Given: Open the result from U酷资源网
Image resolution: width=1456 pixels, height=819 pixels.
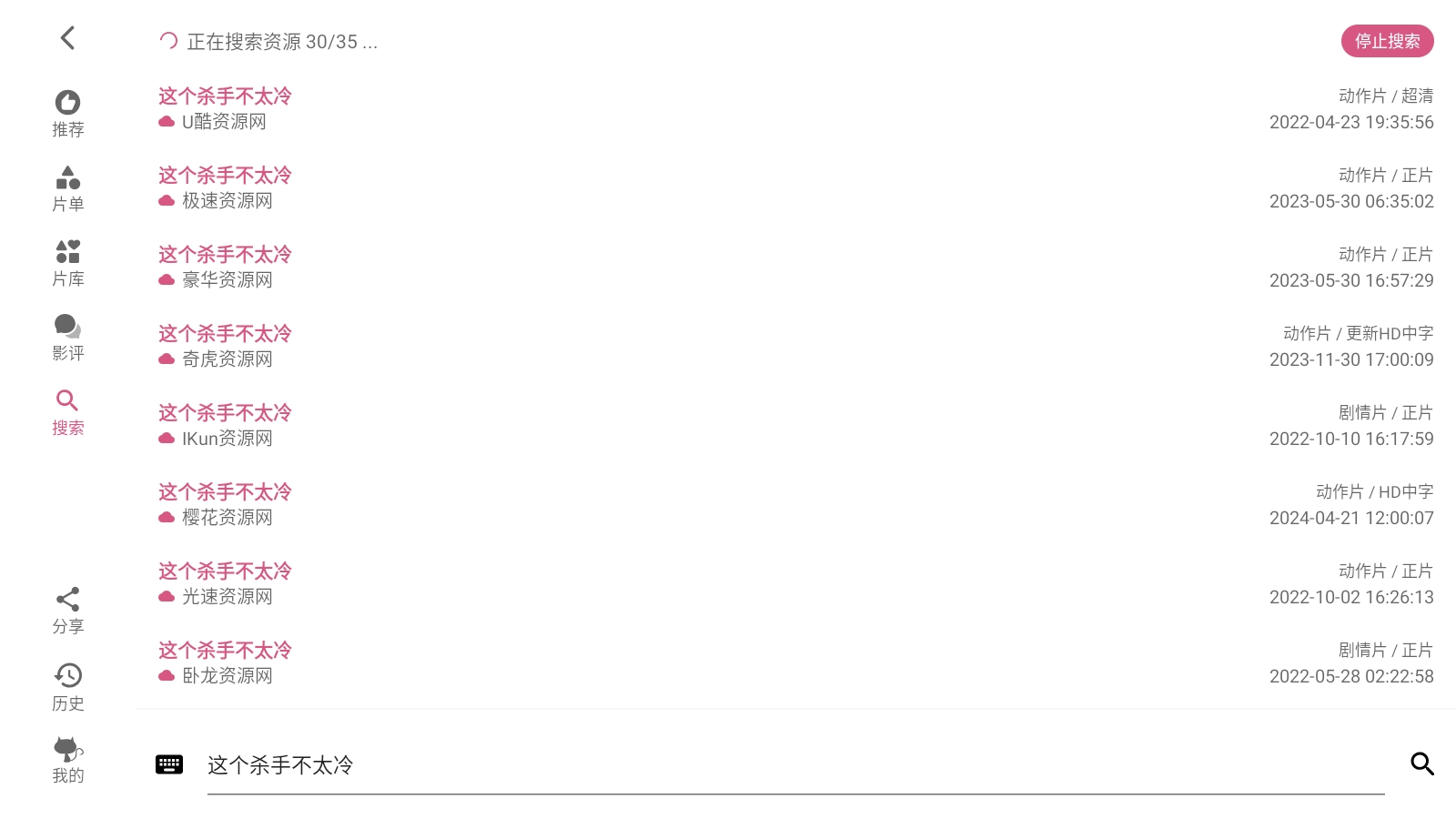Looking at the screenshot, I should point(796,108).
